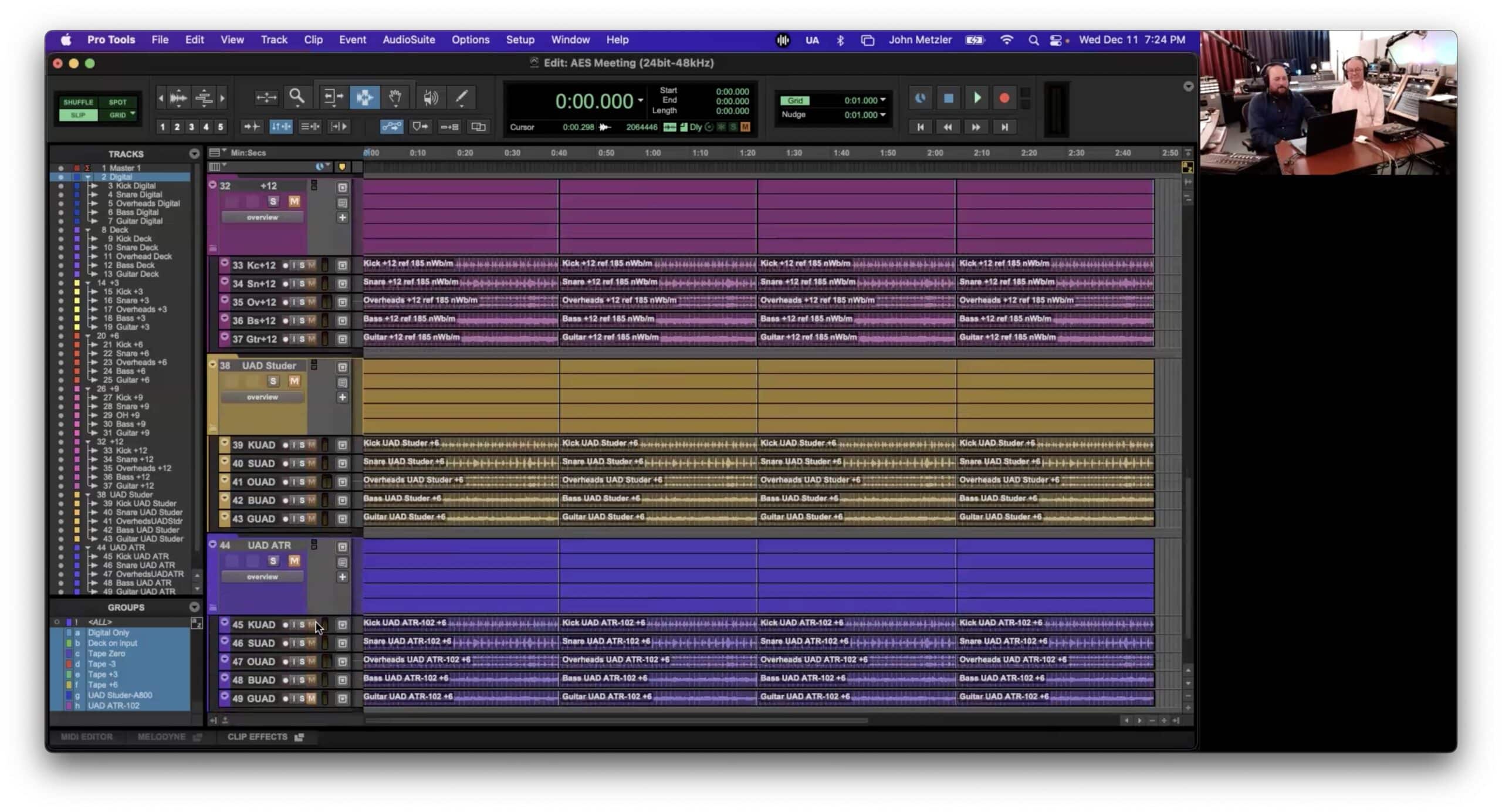Open the Event menu
Screen dimensions: 1502x812
tap(352, 40)
